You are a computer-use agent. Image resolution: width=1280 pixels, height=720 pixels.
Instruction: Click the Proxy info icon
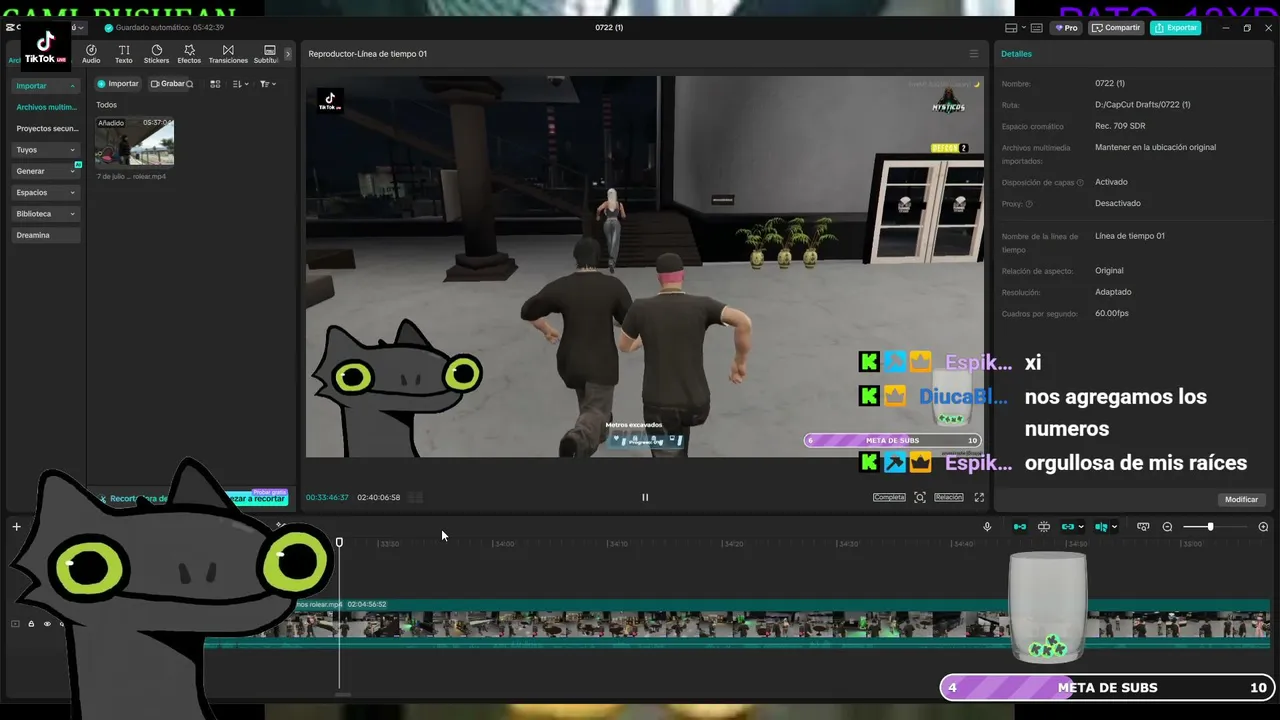click(1029, 204)
